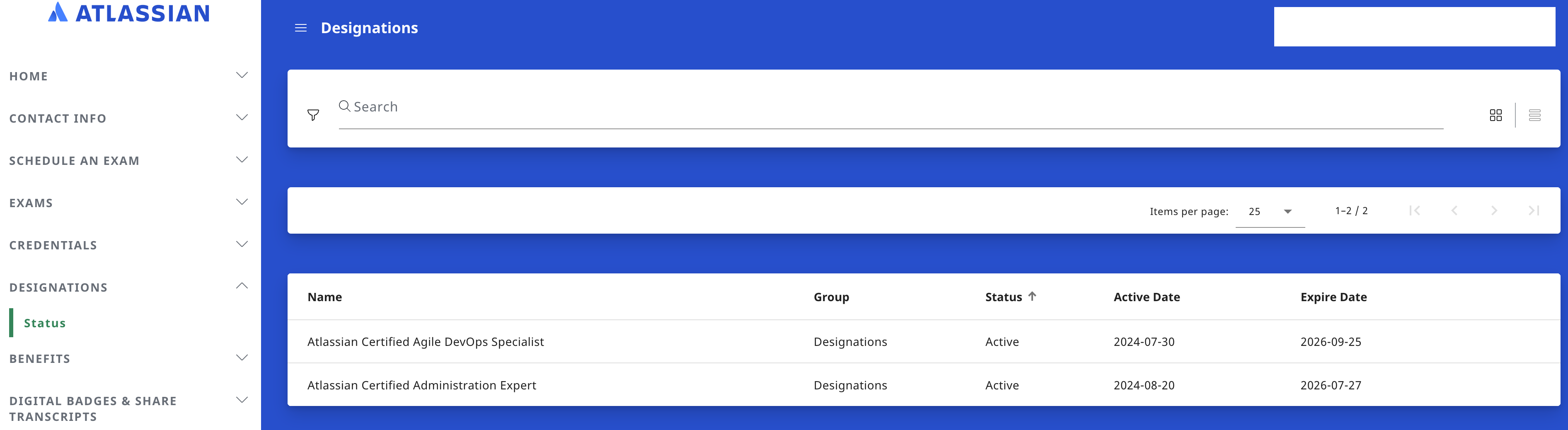Go to next page
This screenshot has width=1568, height=430.
1494,210
